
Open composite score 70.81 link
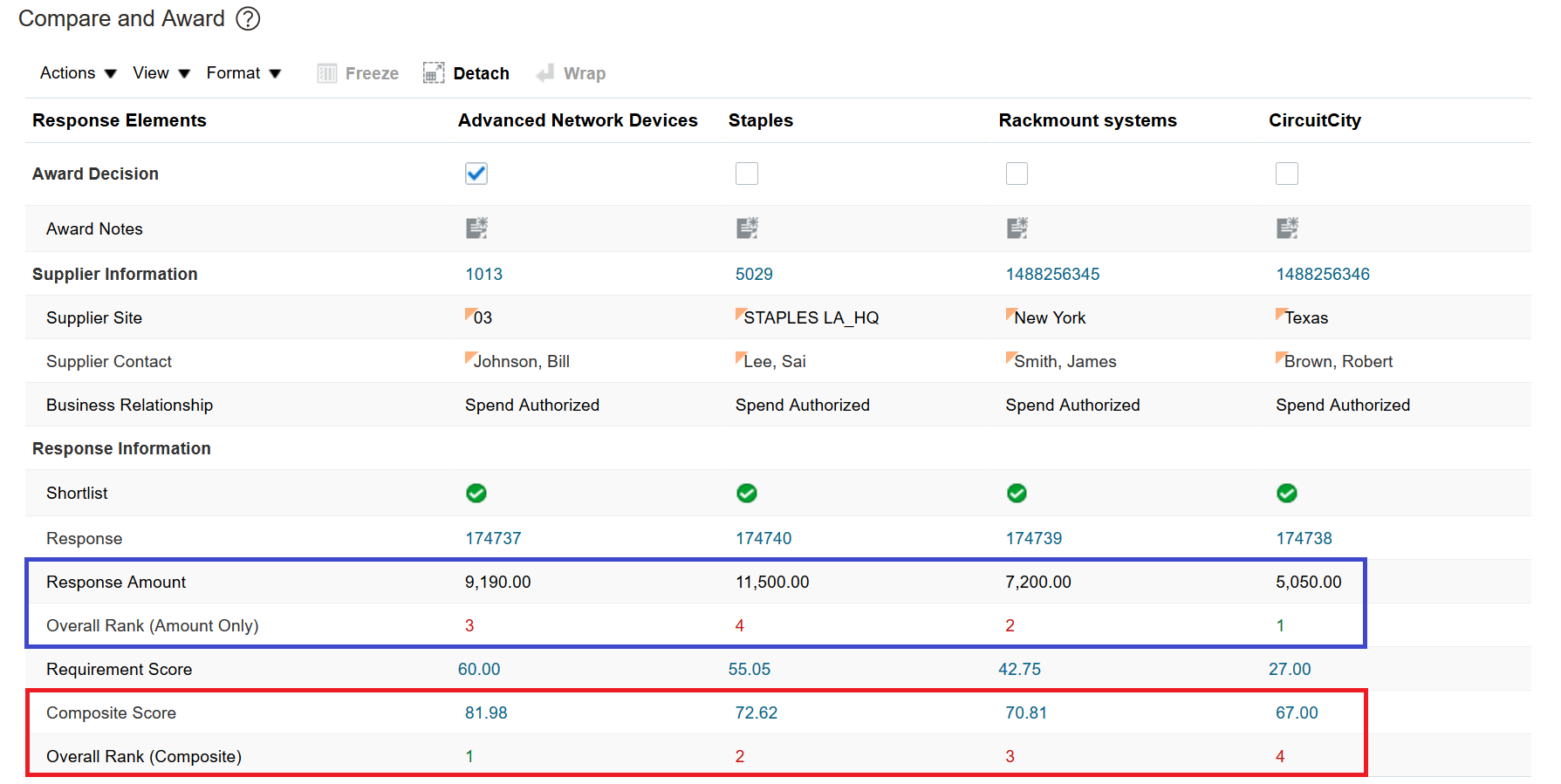click(1026, 712)
